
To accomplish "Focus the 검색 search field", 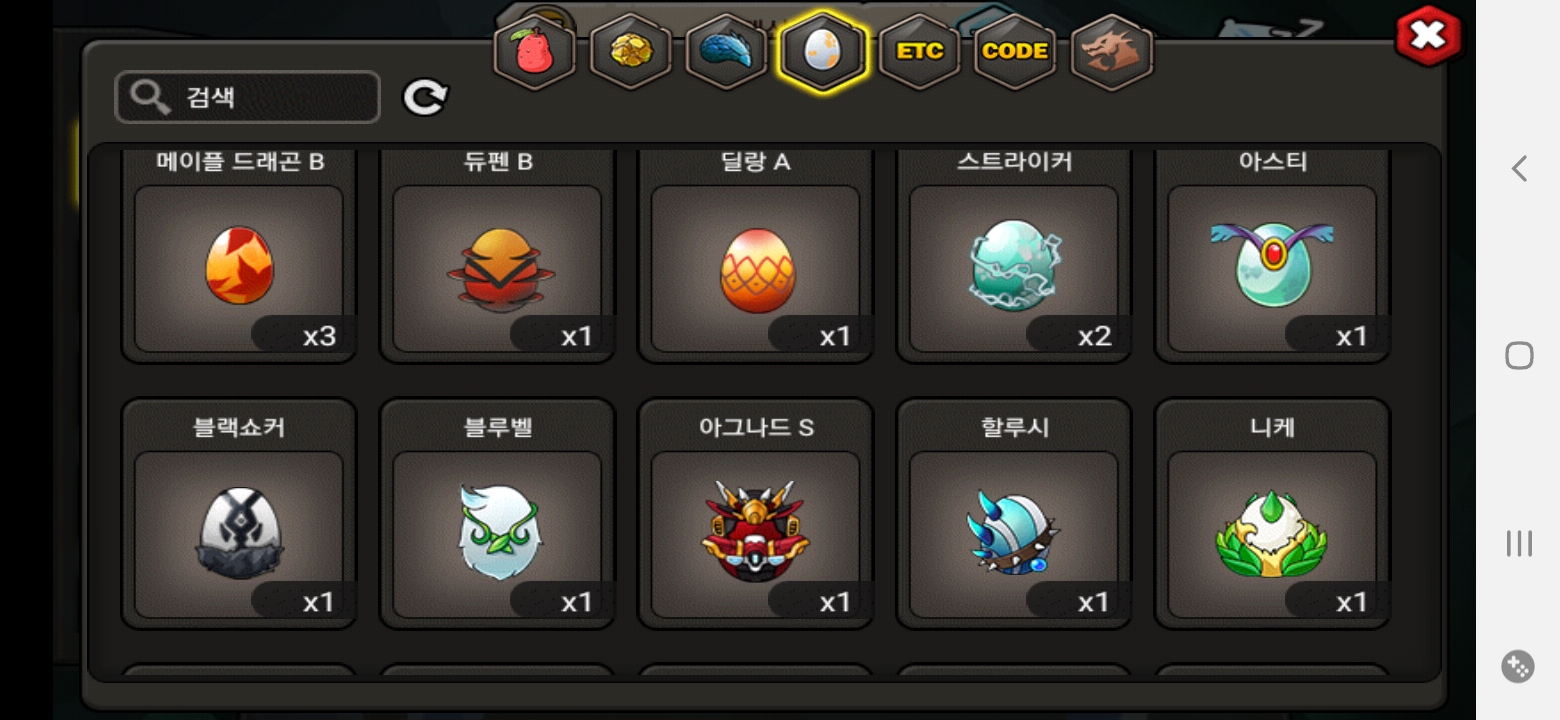I will coord(248,97).
